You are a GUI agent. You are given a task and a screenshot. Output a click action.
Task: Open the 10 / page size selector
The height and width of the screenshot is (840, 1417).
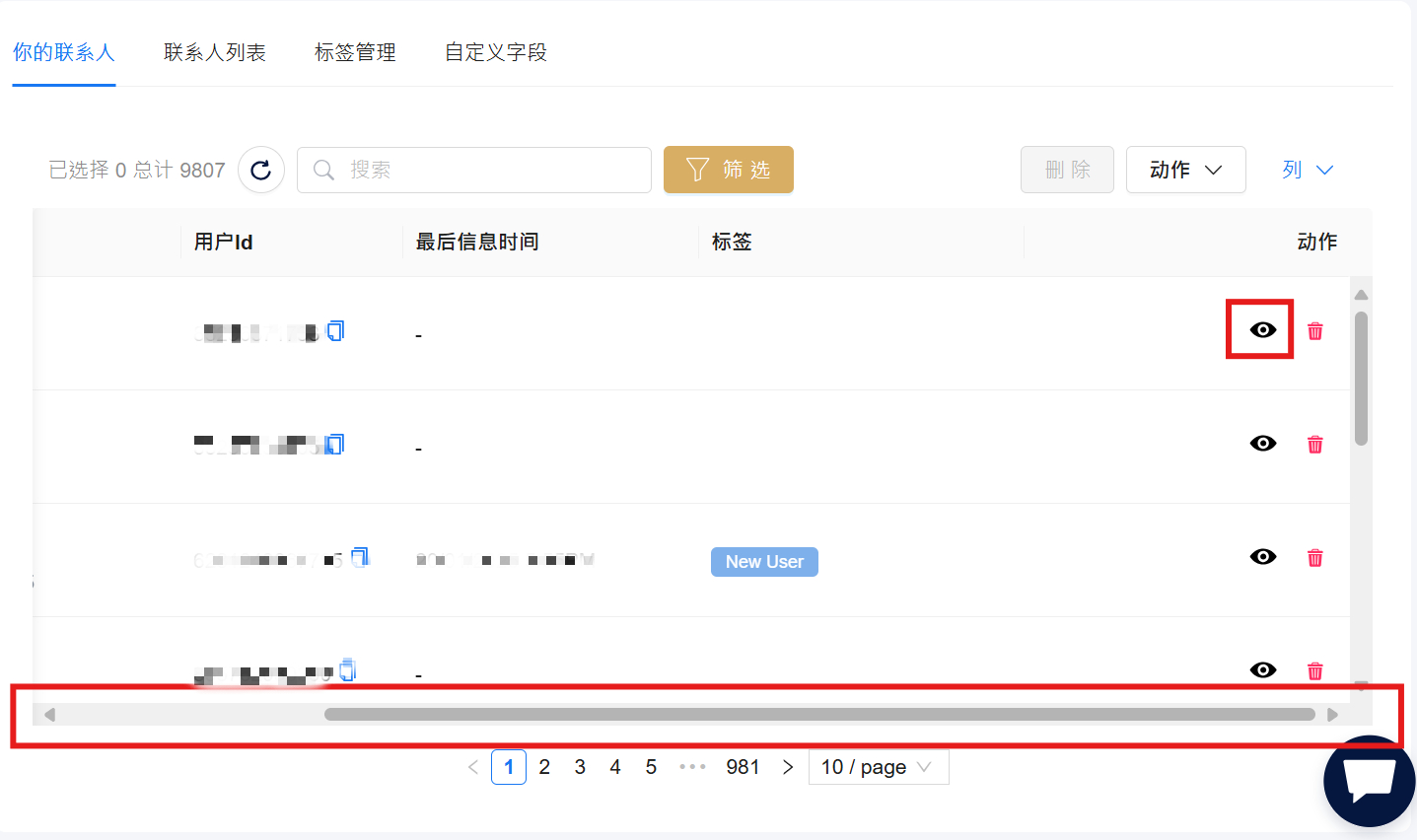[x=878, y=767]
